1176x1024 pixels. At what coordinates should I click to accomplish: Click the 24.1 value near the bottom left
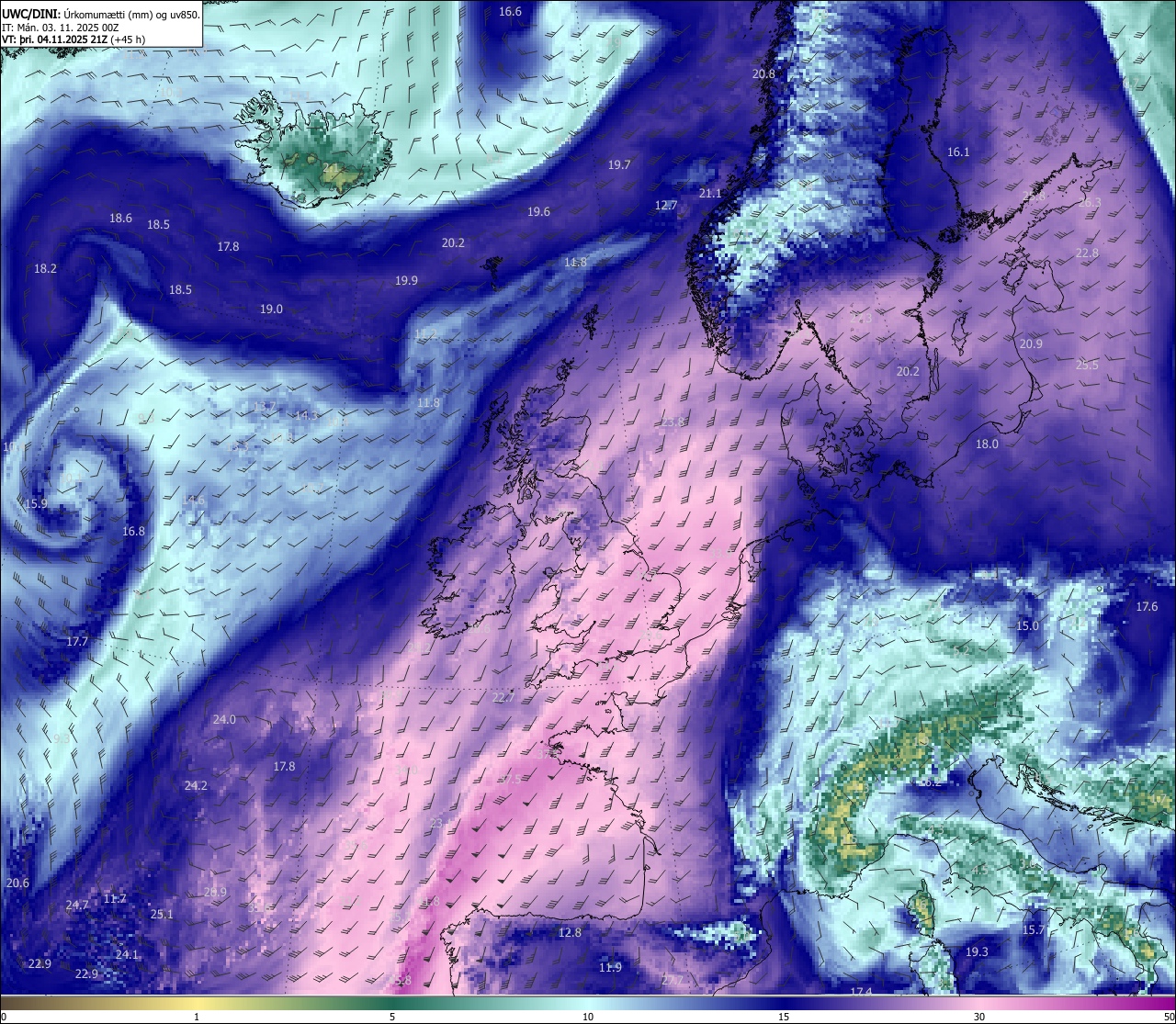pyautogui.click(x=127, y=954)
